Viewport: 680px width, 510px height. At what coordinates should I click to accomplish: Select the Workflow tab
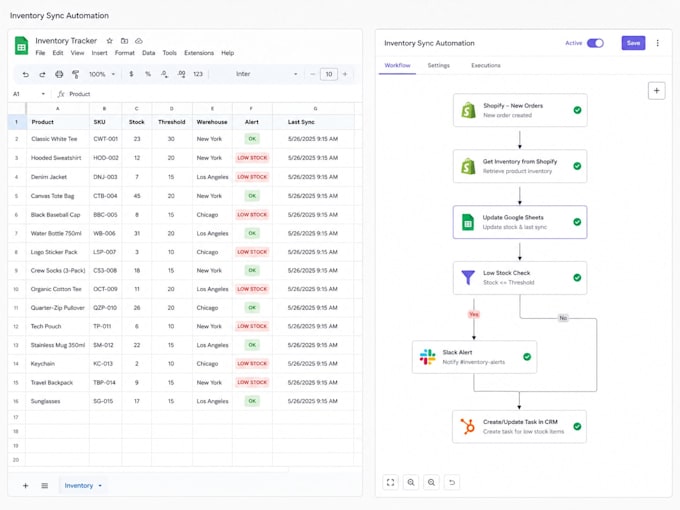(x=397, y=65)
